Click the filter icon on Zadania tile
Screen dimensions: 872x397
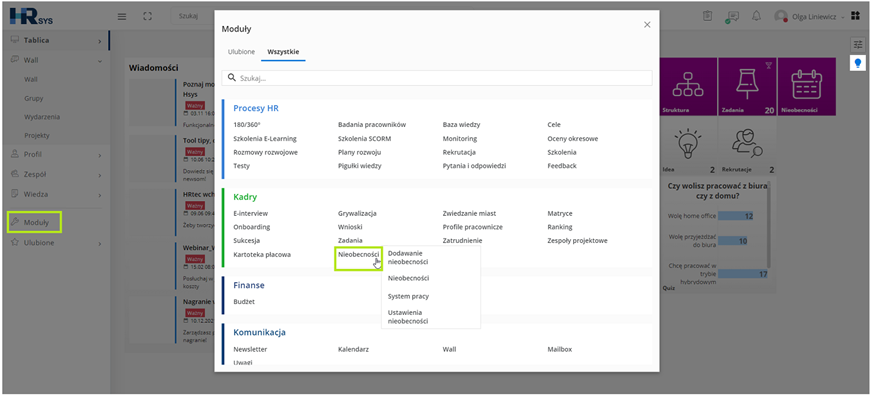[769, 65]
